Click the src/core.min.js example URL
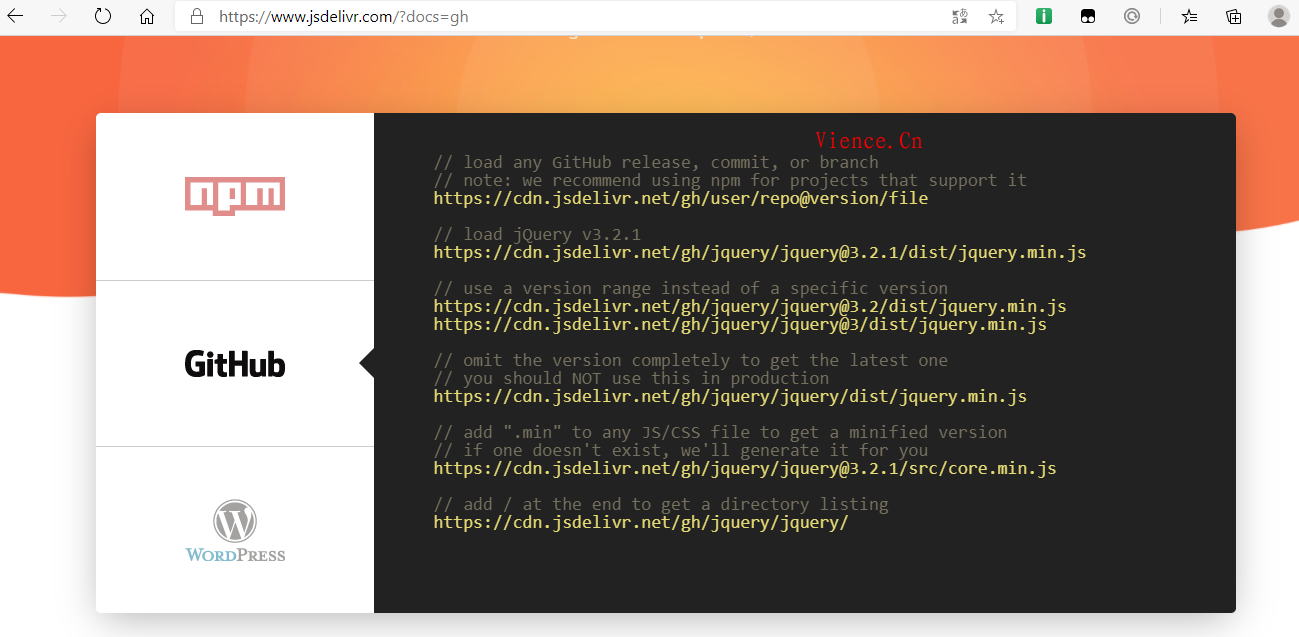This screenshot has width=1299, height=637. click(744, 469)
